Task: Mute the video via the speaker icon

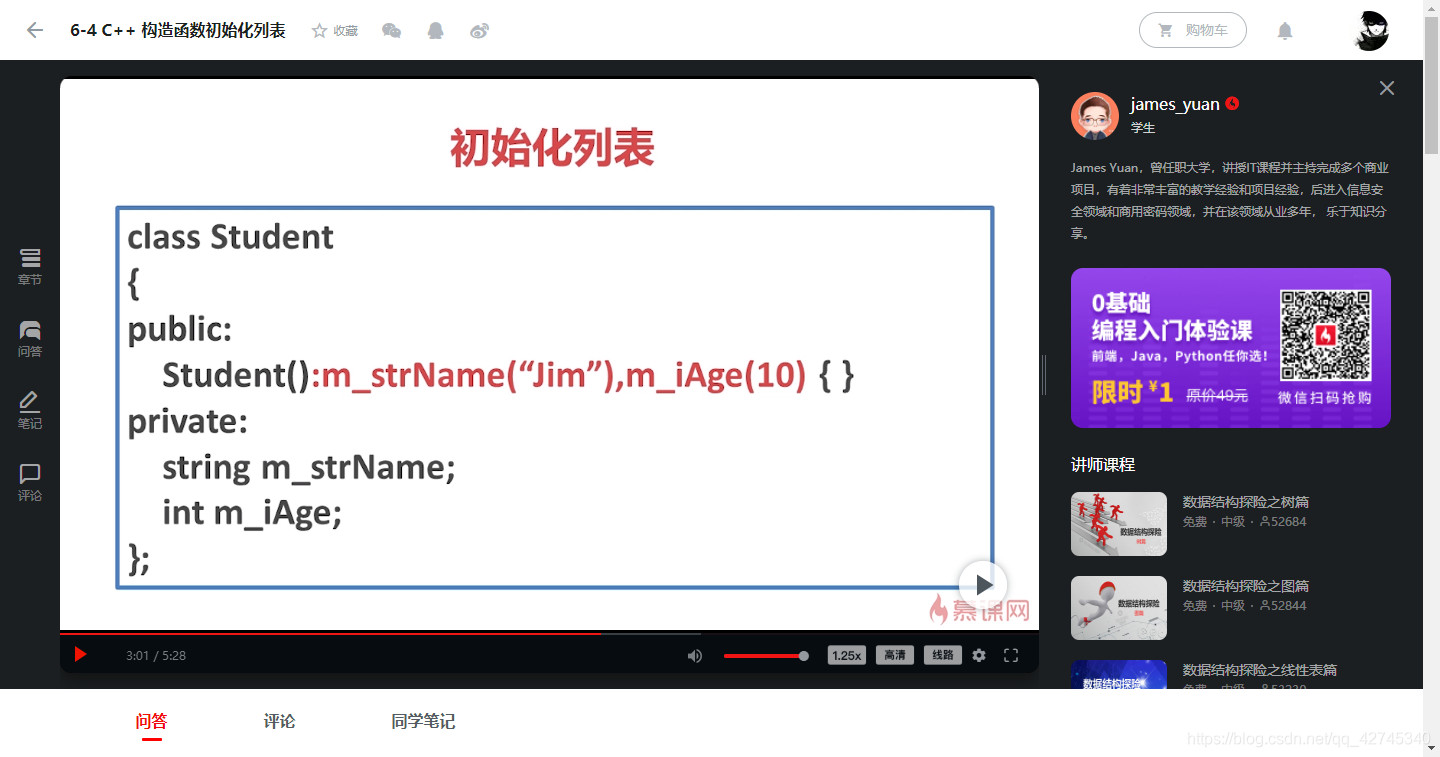Action: tap(695, 656)
